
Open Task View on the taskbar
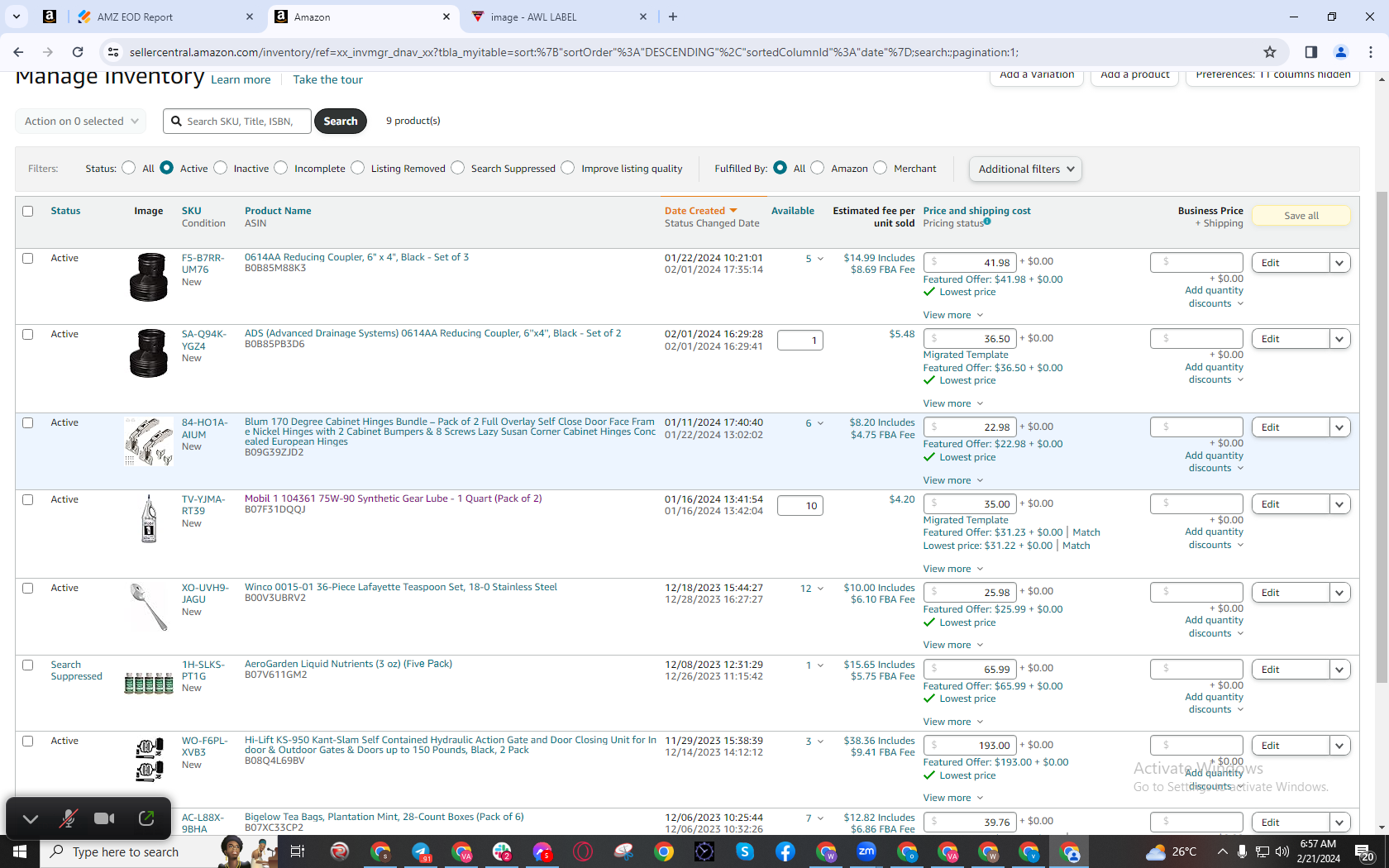point(298,851)
